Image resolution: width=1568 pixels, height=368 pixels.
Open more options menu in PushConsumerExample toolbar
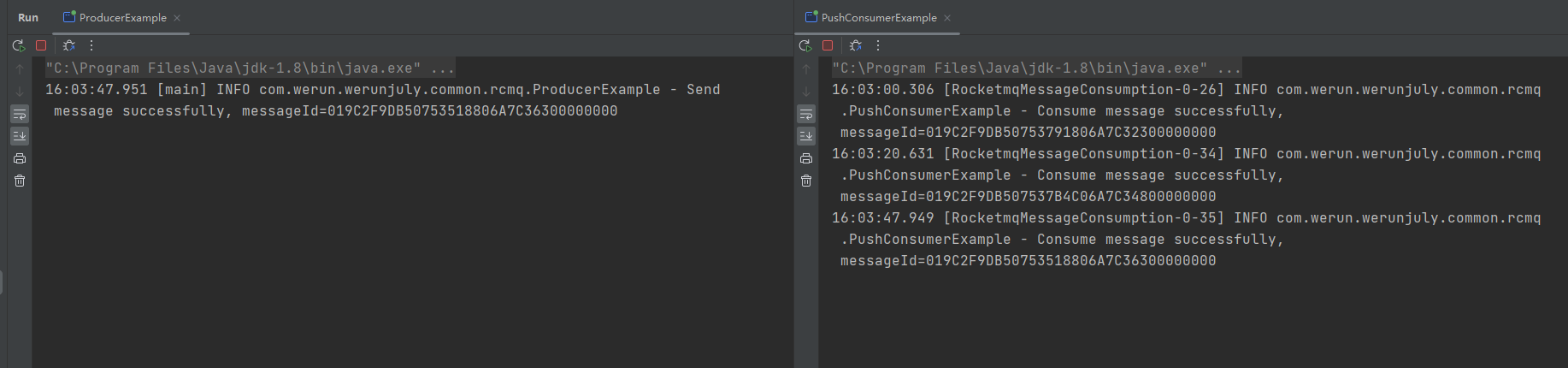(878, 45)
